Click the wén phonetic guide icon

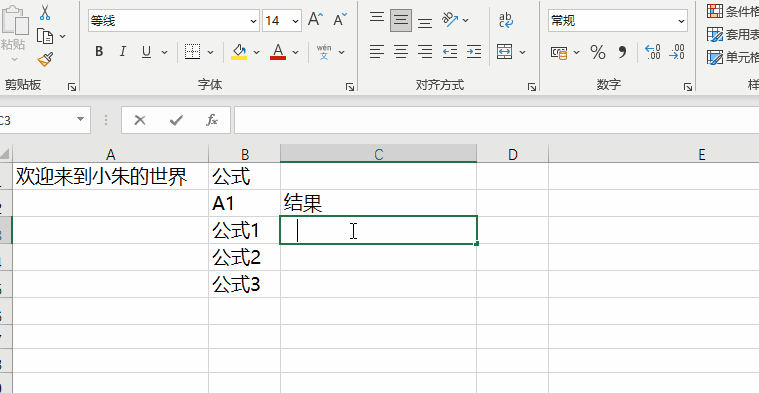pos(324,52)
